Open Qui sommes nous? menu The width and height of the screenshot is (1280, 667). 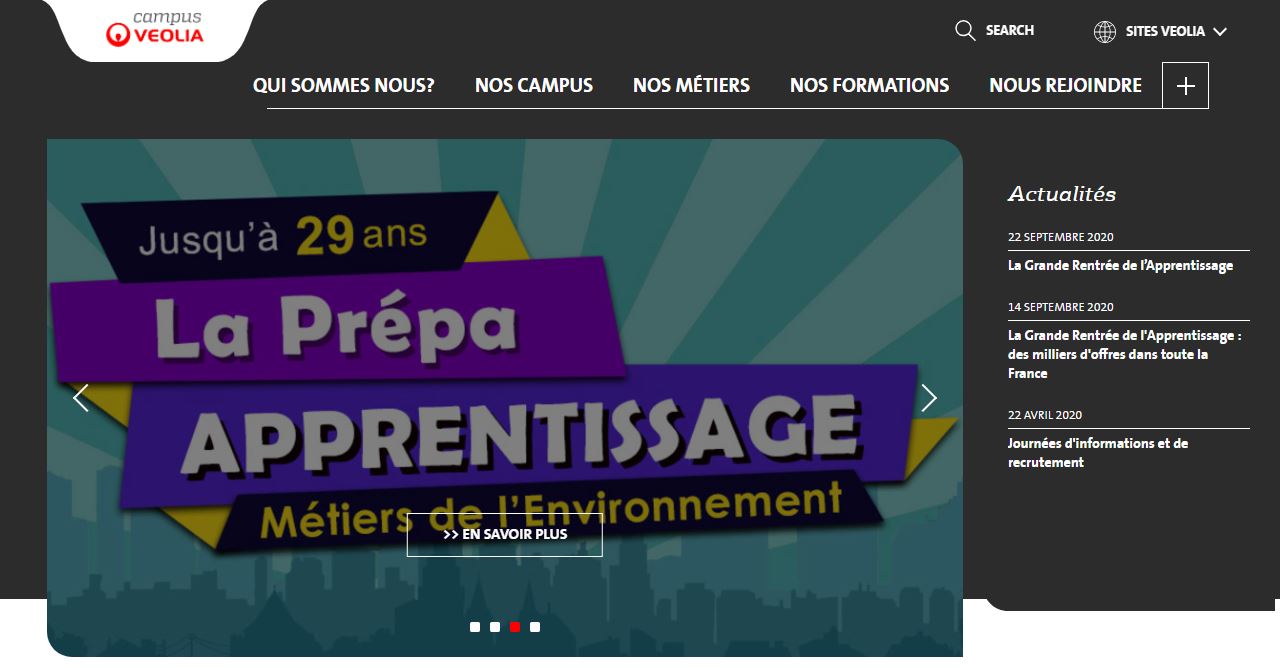pyautogui.click(x=344, y=85)
